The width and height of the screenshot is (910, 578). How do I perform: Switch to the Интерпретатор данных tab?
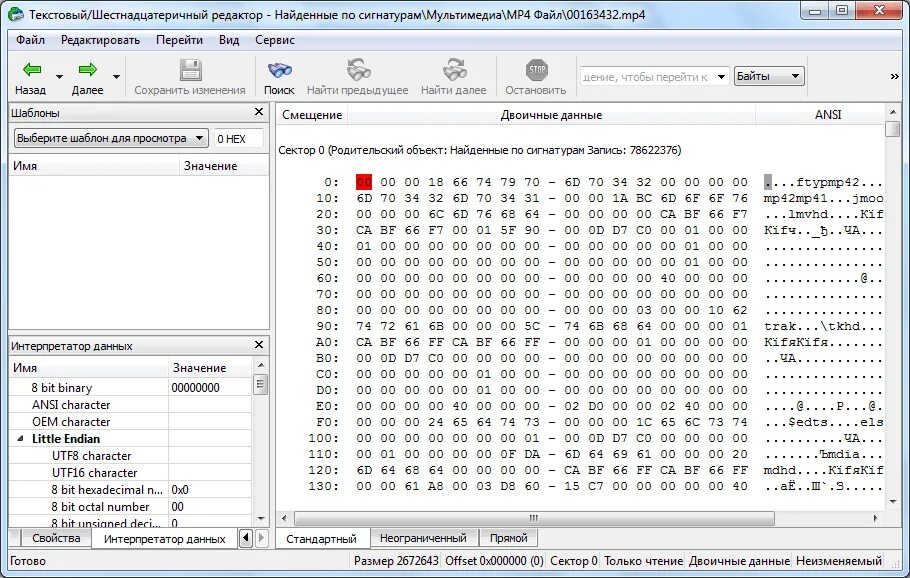click(164, 539)
